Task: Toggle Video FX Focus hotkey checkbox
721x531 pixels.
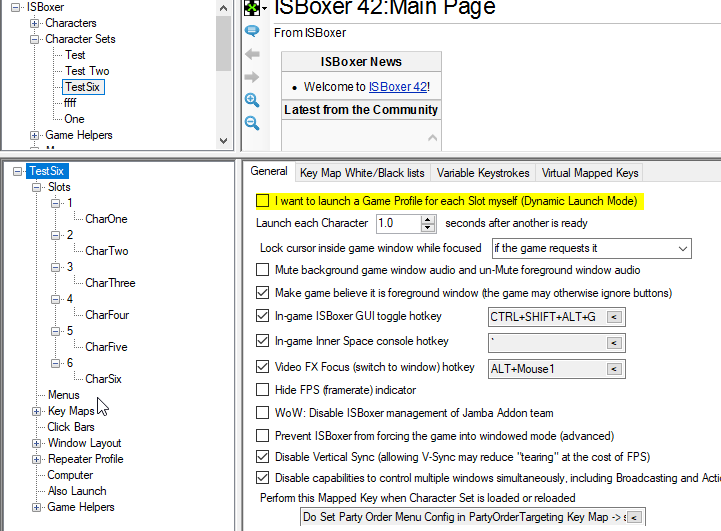Action: pyautogui.click(x=263, y=366)
